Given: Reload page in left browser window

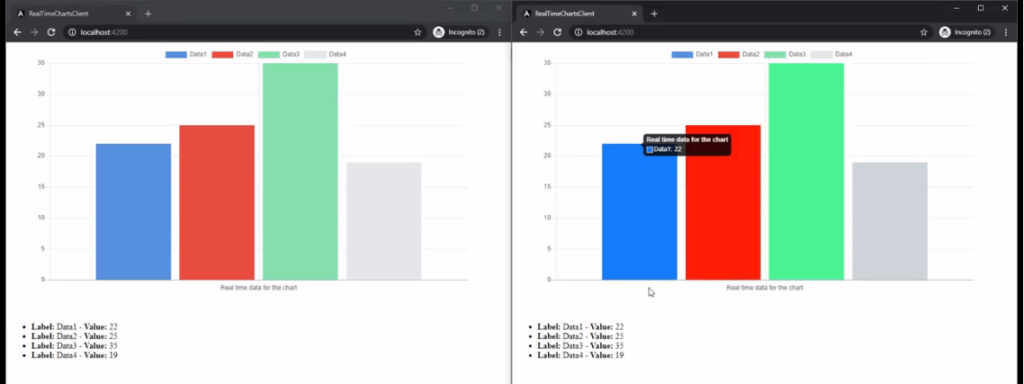Looking at the screenshot, I should click(x=51, y=32).
